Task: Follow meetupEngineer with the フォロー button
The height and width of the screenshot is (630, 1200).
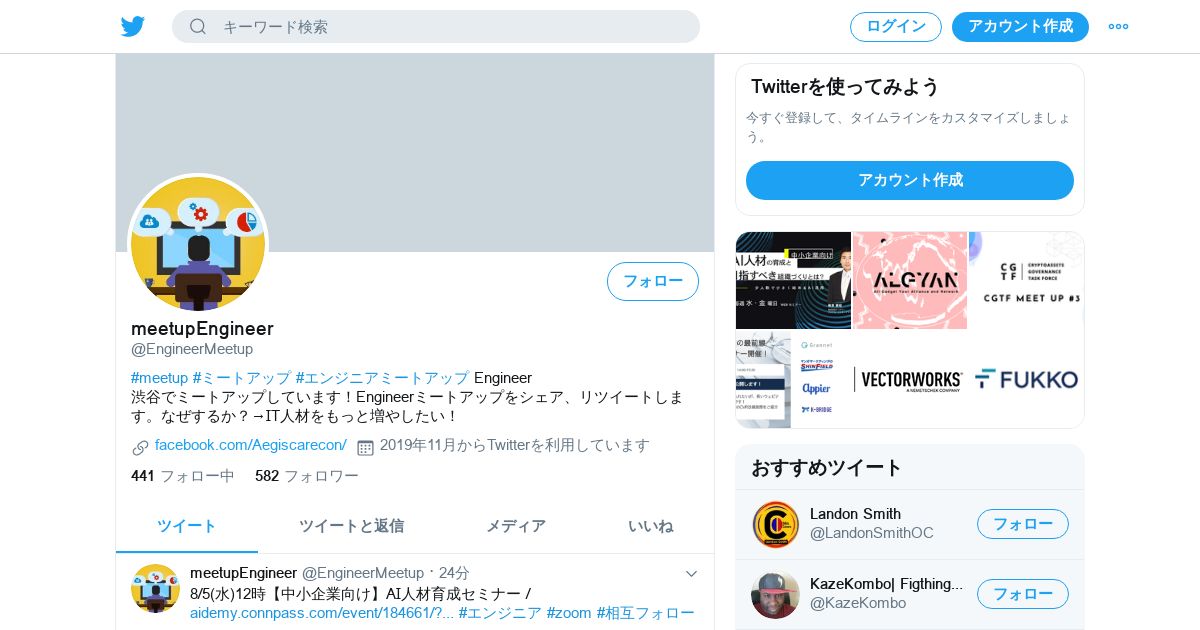Action: pos(653,281)
